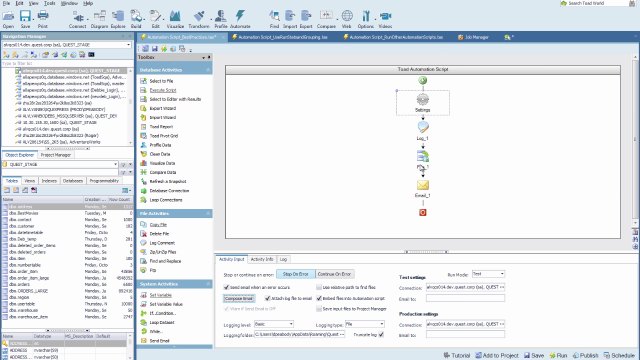Open the Web browser tool

[x=347, y=19]
